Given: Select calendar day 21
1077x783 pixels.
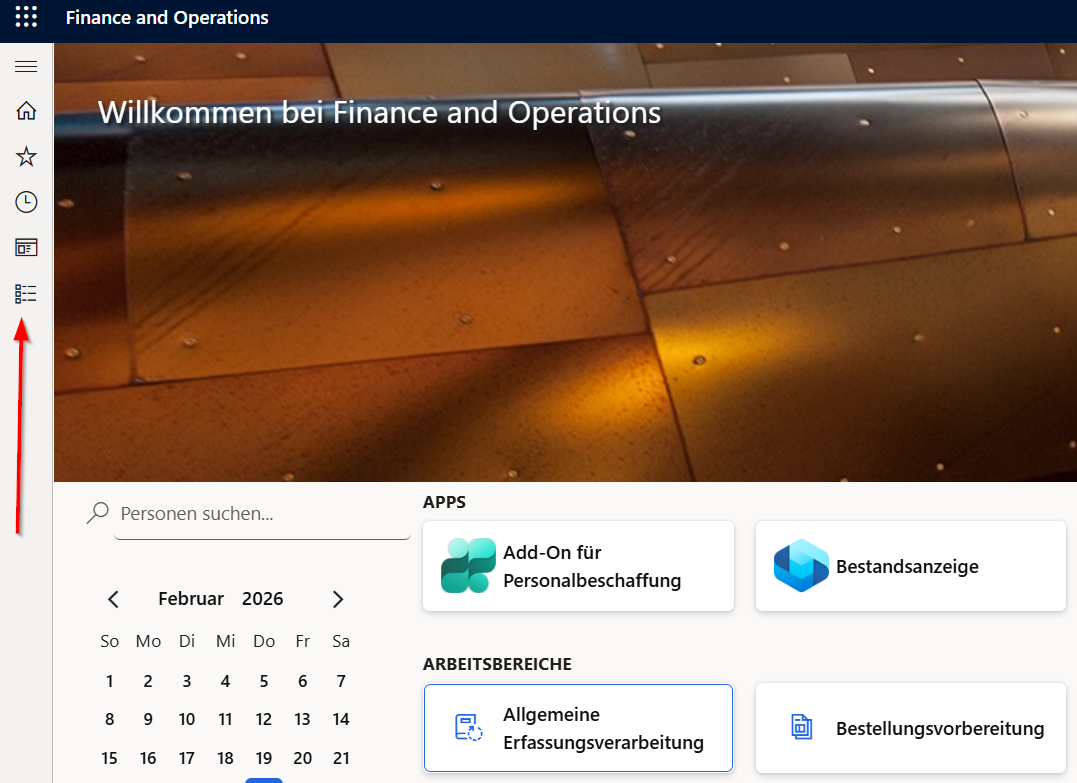Looking at the screenshot, I should [x=341, y=758].
